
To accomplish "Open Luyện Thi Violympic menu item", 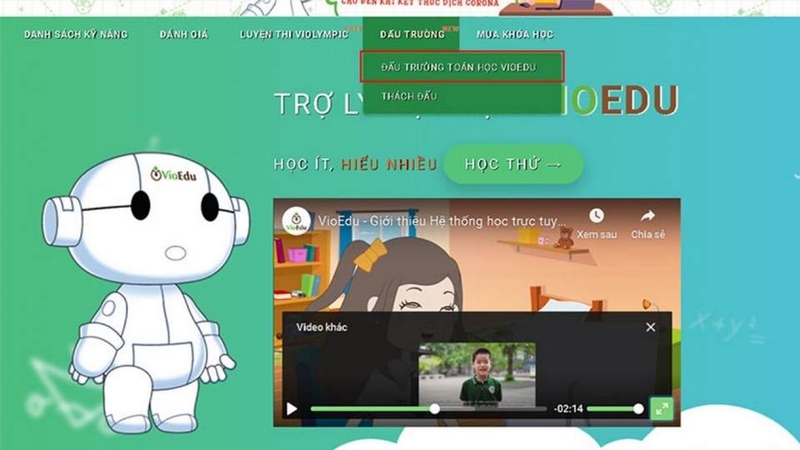I will tap(294, 34).
